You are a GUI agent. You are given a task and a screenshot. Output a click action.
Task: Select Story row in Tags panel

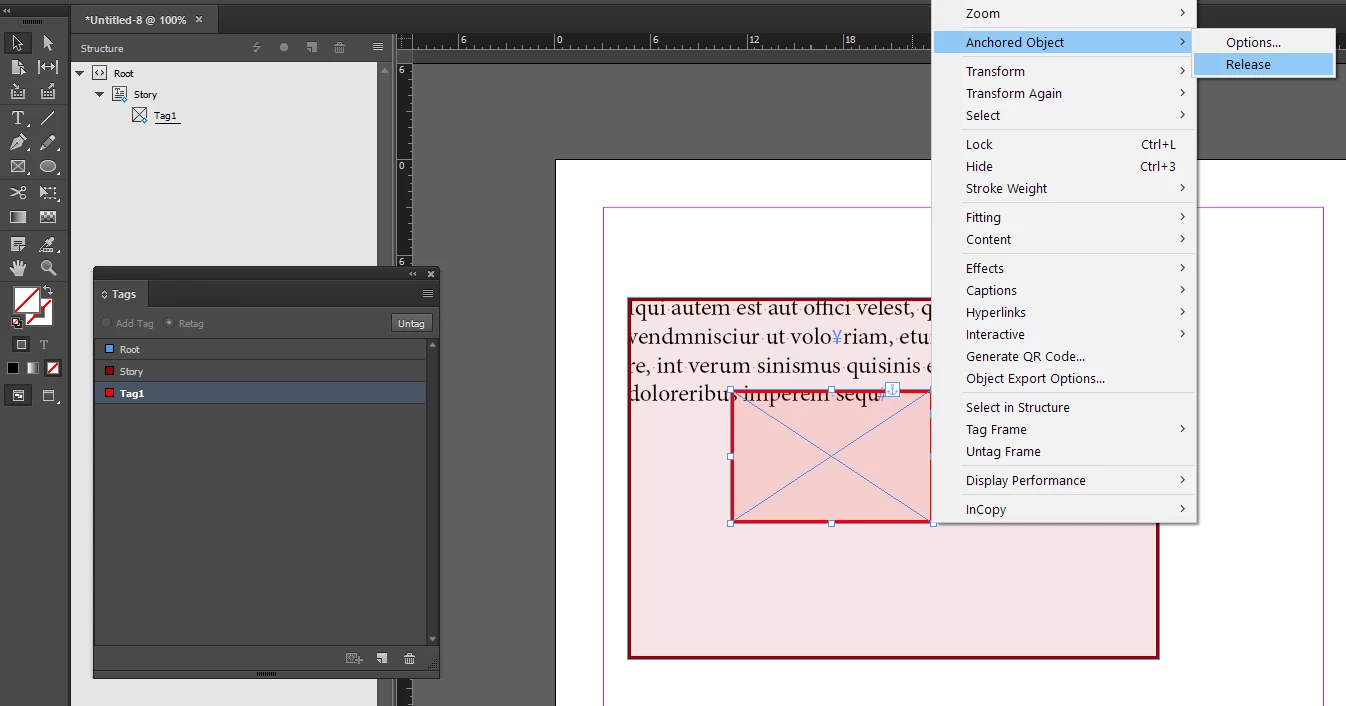point(260,371)
